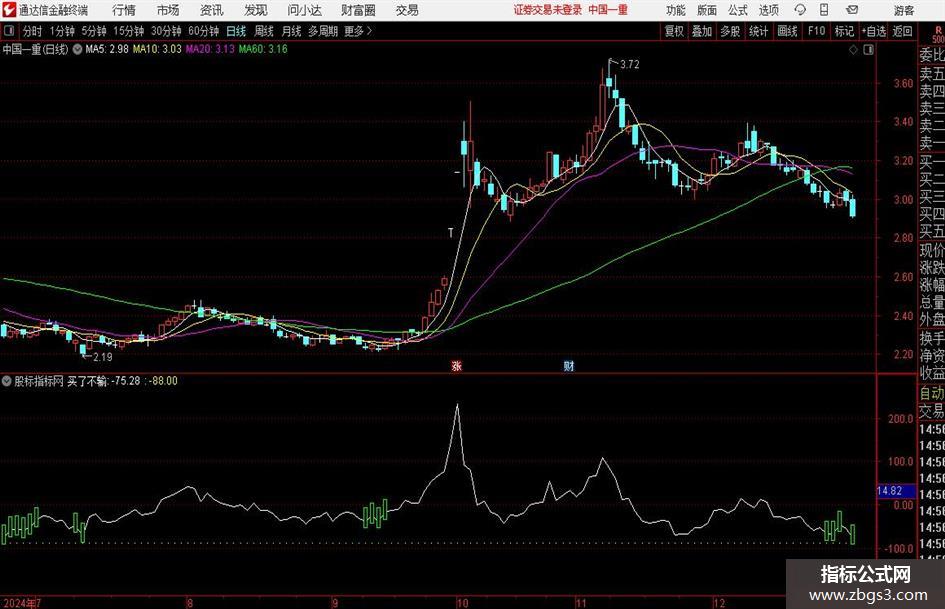Click the 标记 mark button

844,31
